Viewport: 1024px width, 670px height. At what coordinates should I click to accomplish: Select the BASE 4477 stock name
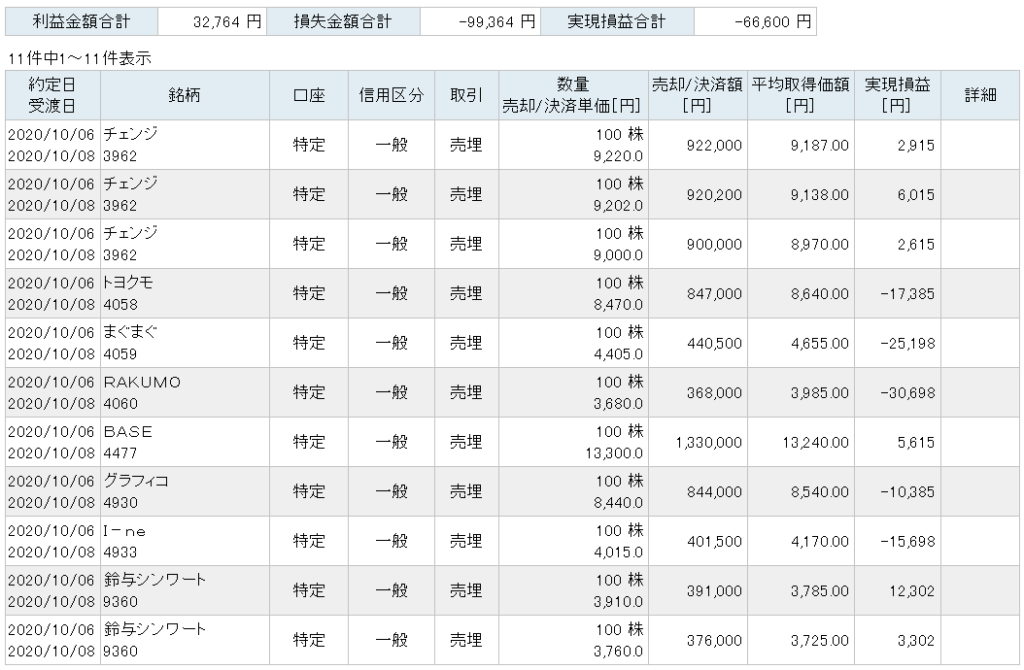185,442
